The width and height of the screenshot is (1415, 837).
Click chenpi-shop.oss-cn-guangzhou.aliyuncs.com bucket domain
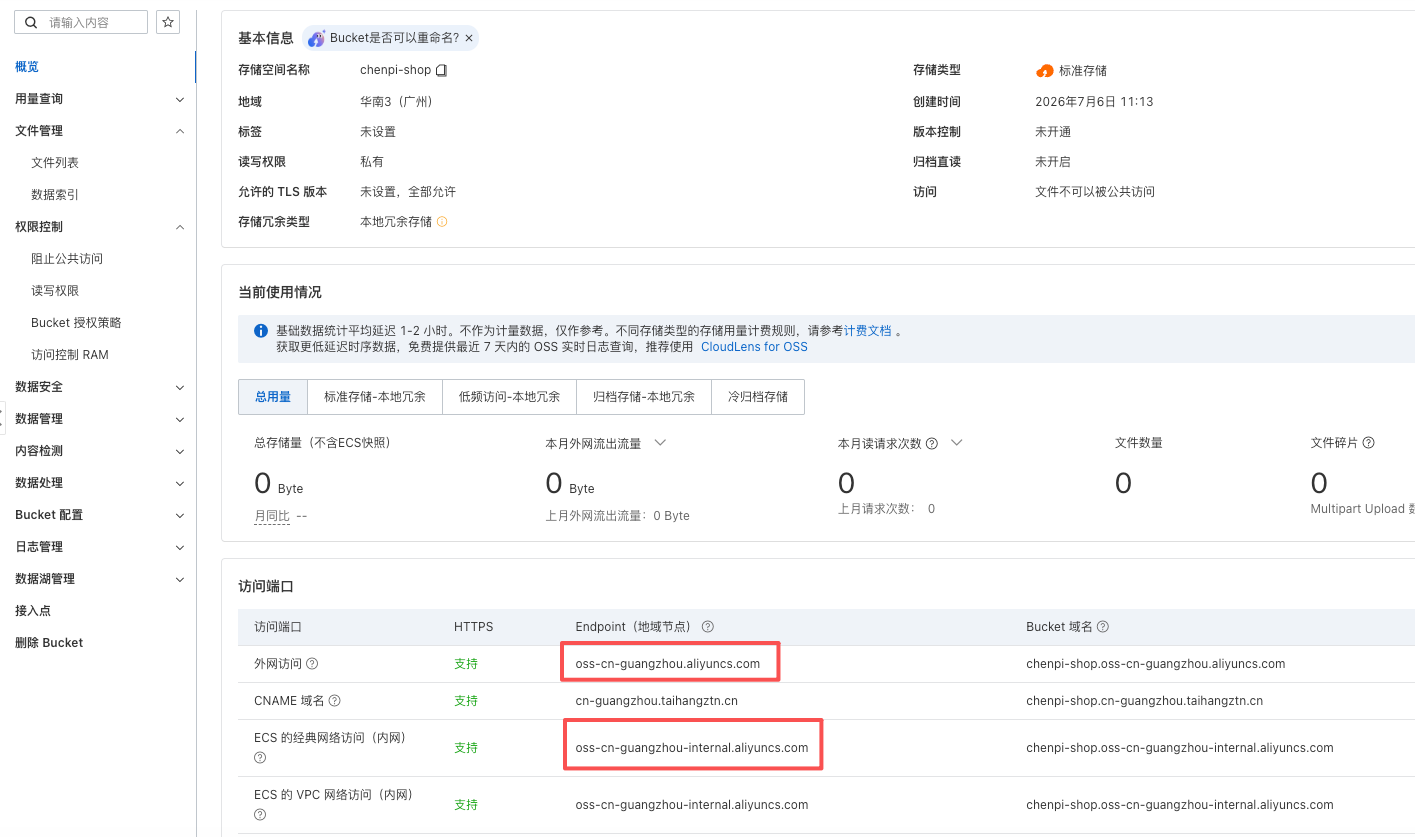click(1156, 664)
